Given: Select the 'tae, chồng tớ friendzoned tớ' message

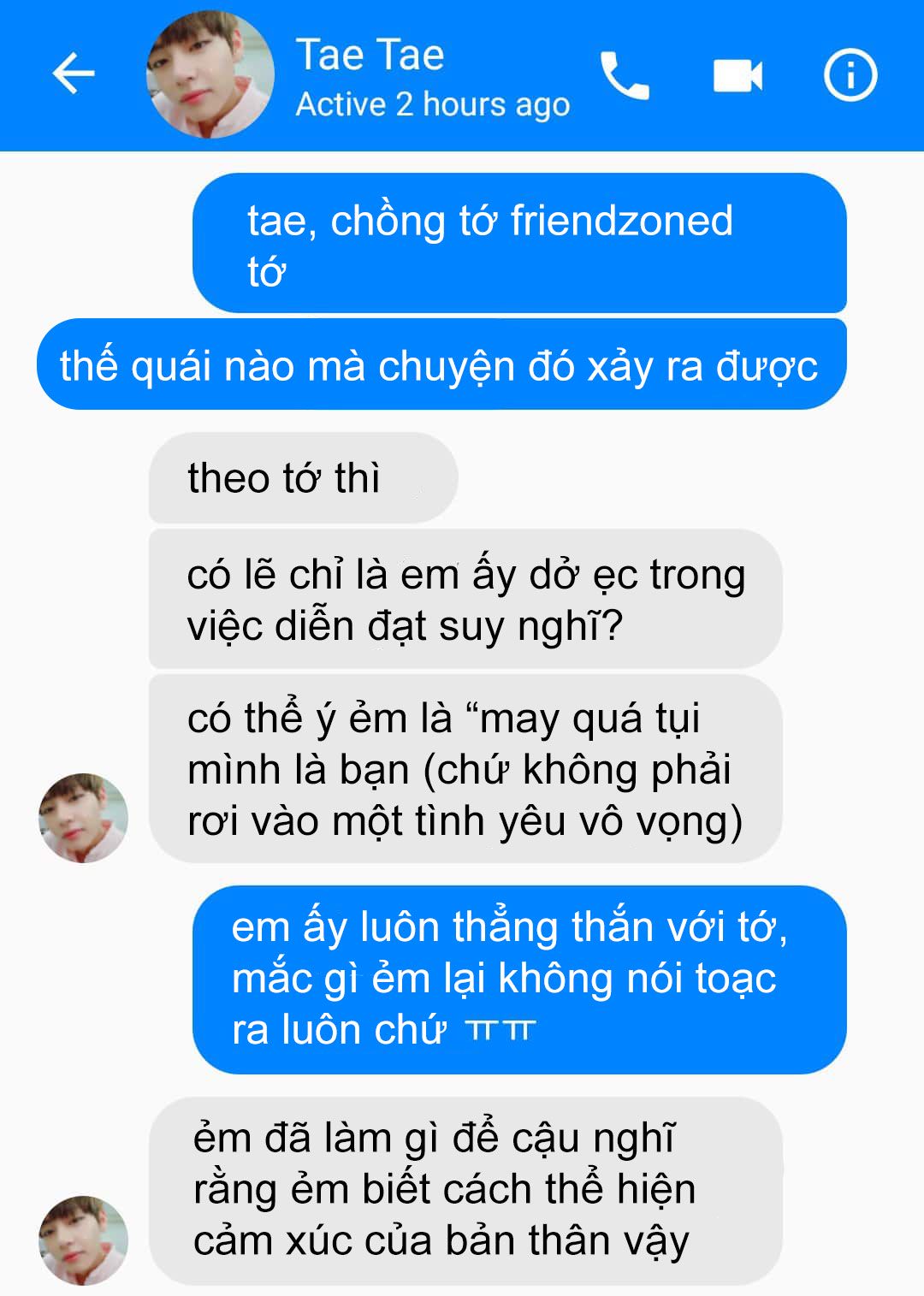Looking at the screenshot, I should pyautogui.click(x=519, y=243).
